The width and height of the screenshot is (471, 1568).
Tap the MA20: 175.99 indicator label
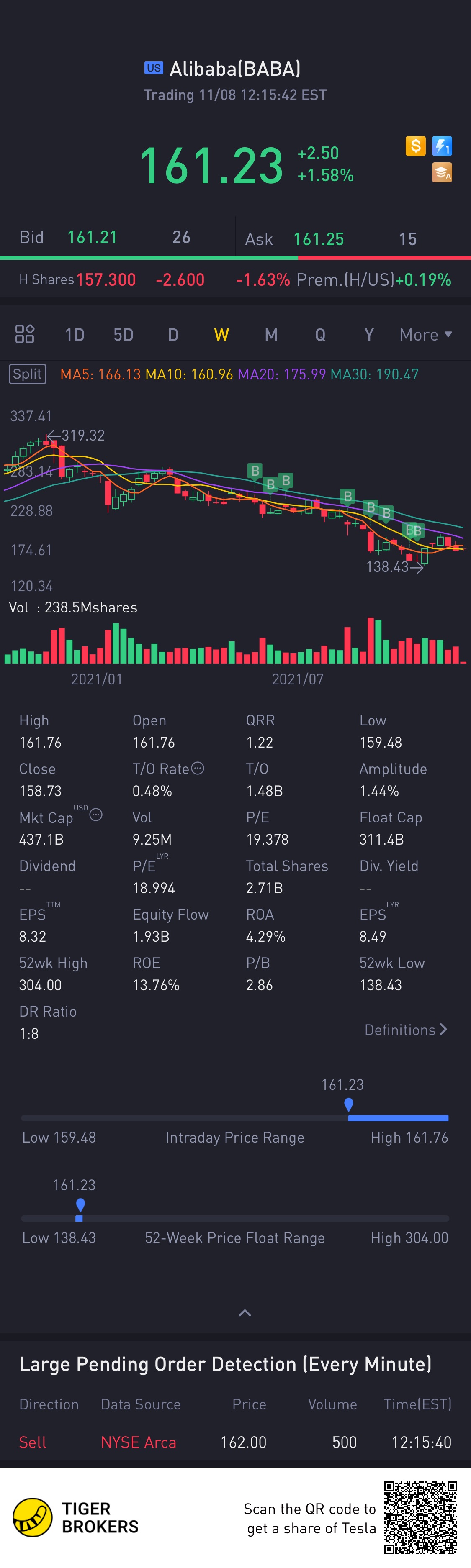[281, 374]
